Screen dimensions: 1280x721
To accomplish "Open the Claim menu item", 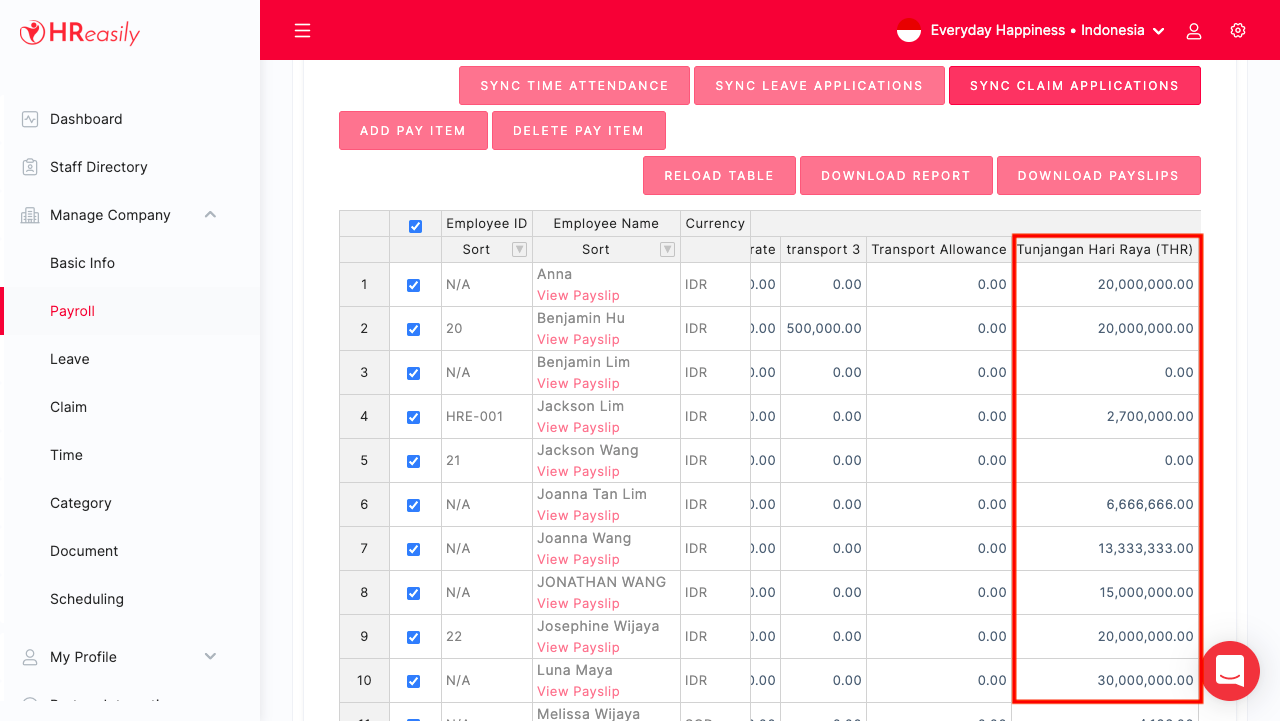I will coord(68,407).
